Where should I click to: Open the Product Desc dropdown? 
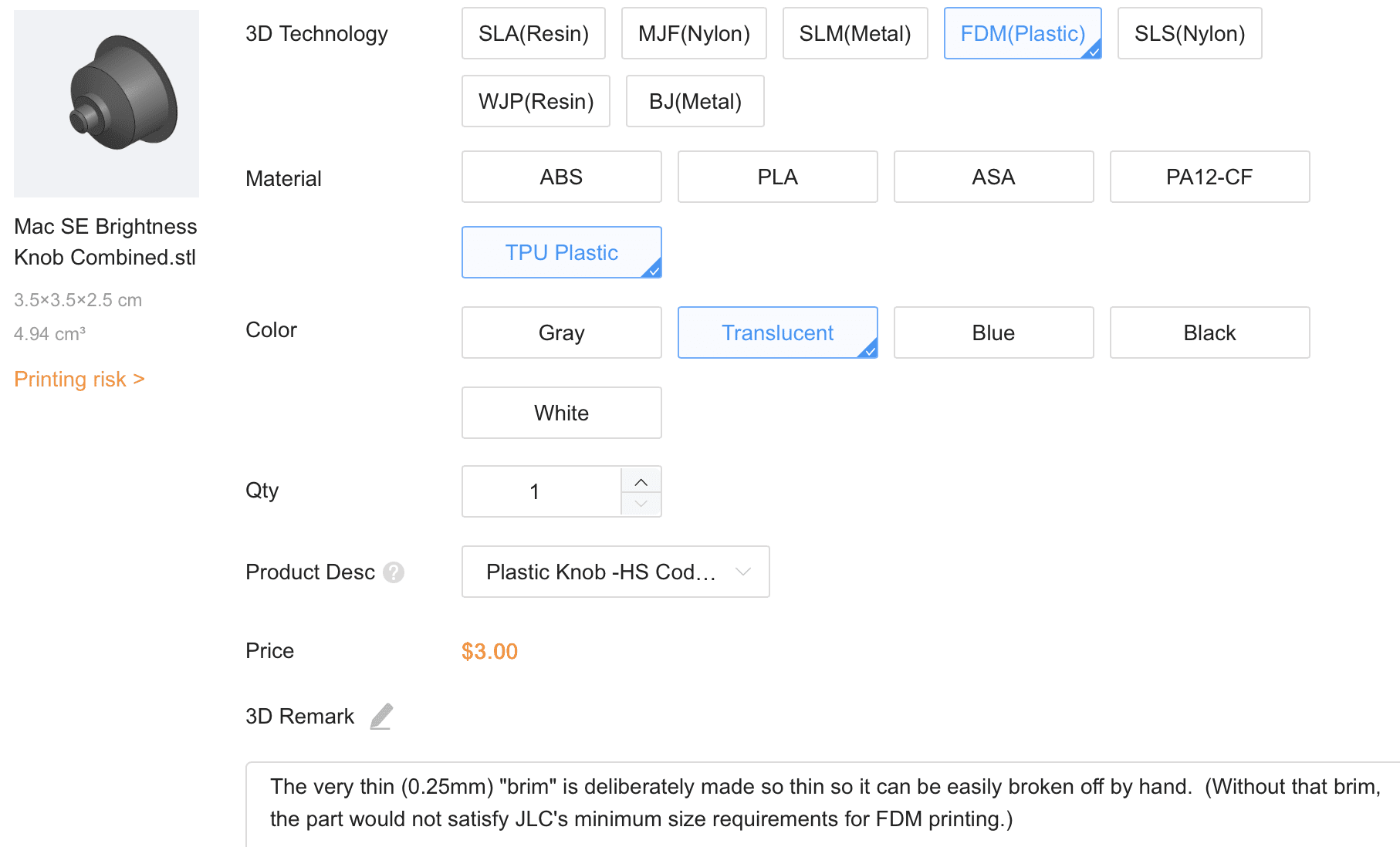[x=615, y=572]
